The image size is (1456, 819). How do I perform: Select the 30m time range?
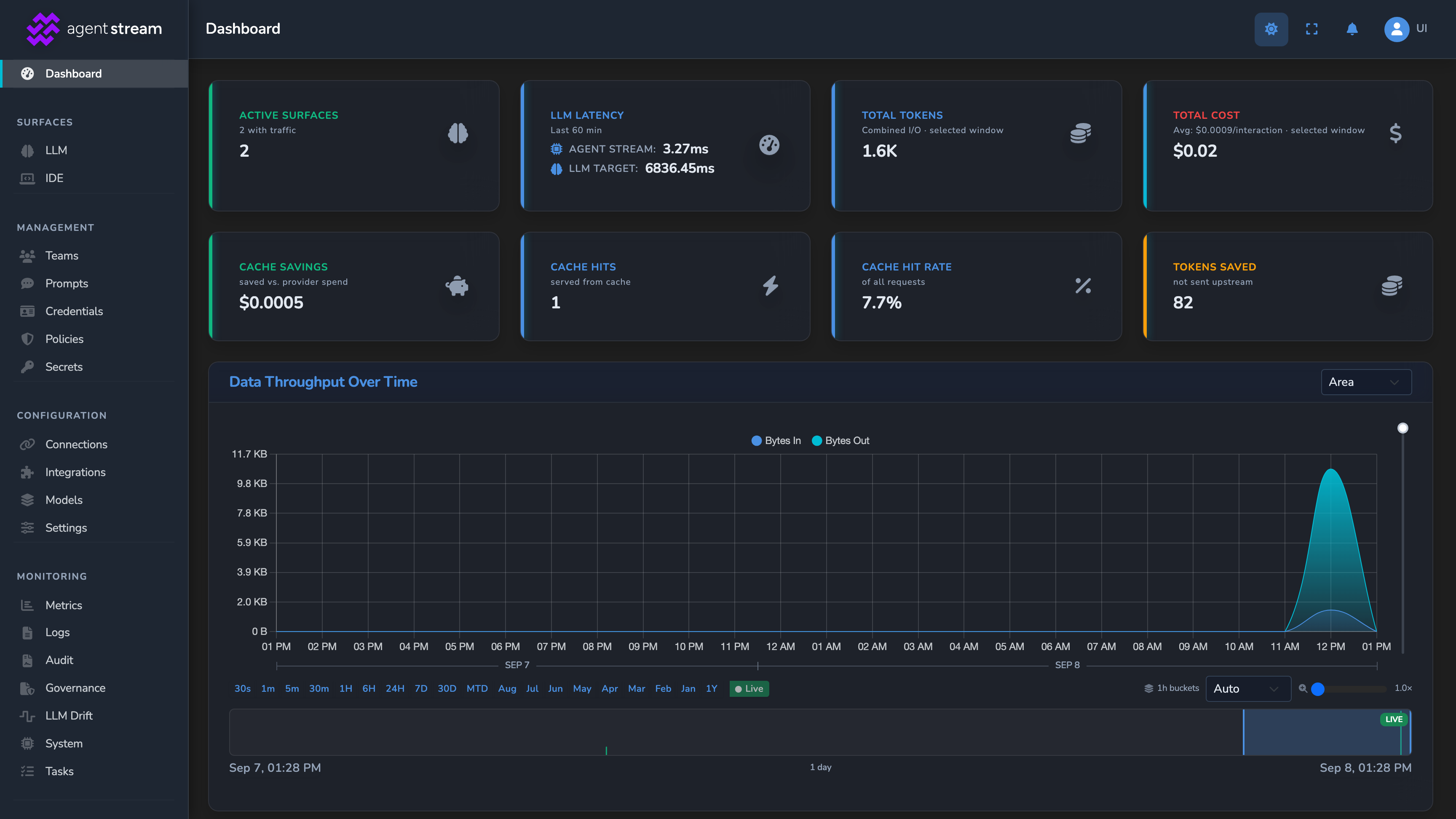click(x=319, y=688)
